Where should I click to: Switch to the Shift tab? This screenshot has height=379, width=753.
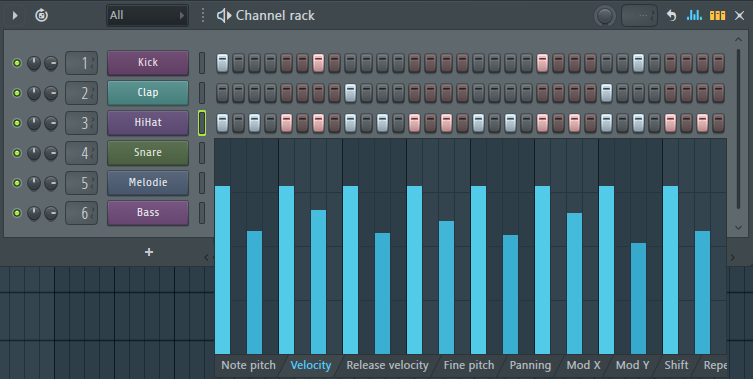(x=676, y=365)
